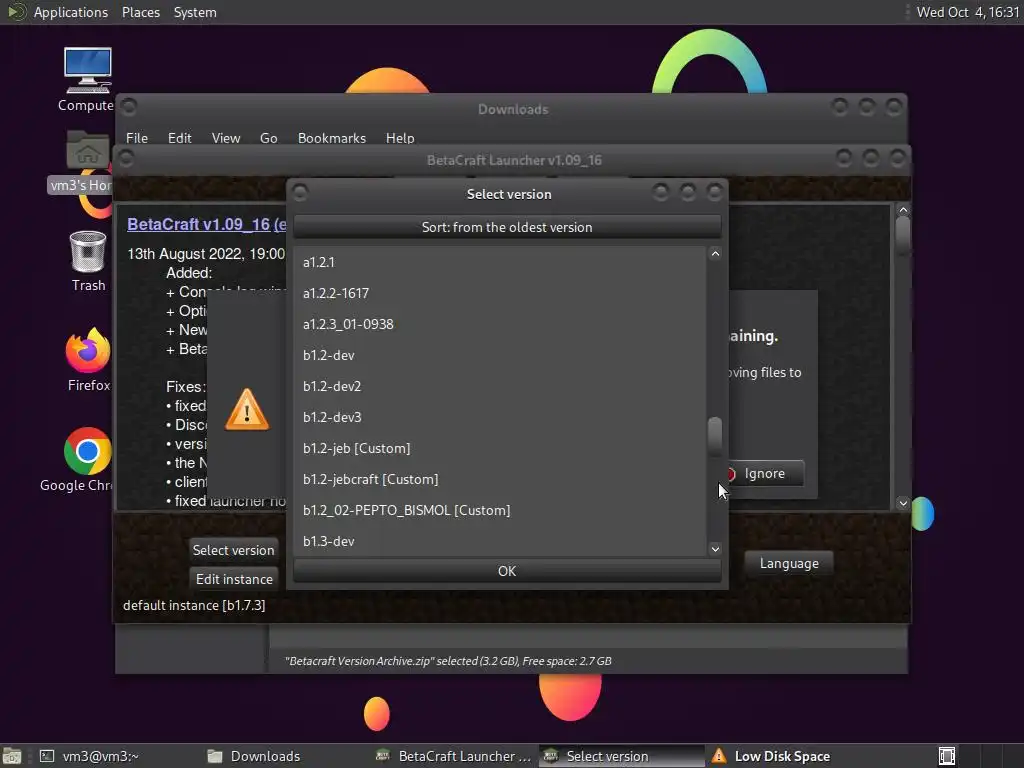Open the System menu
1024x768 pixels.
tap(195, 12)
